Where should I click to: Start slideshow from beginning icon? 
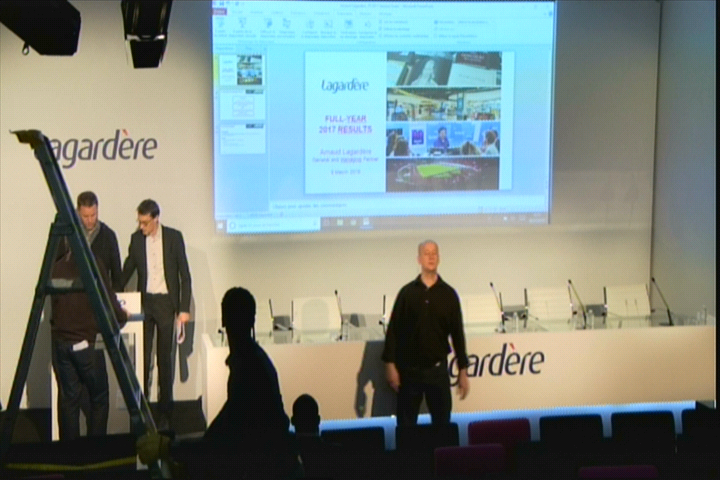pyautogui.click(x=219, y=24)
